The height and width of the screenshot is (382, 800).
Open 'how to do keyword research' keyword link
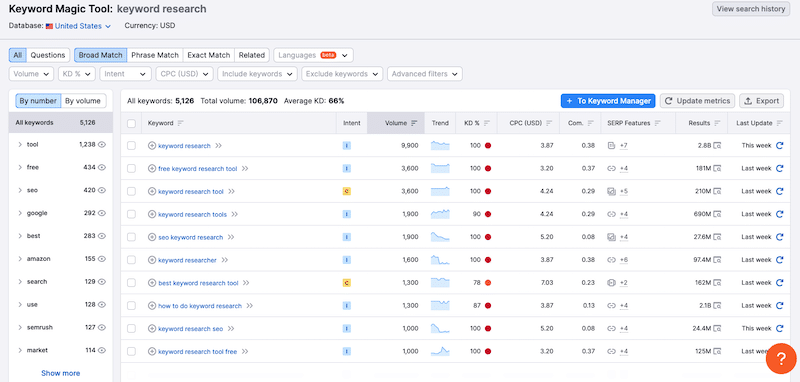pos(200,306)
